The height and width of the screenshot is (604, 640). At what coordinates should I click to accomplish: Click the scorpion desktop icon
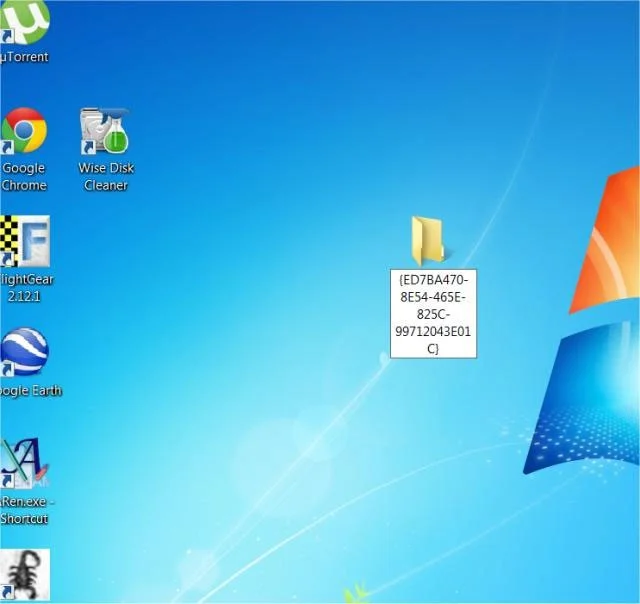[25, 574]
